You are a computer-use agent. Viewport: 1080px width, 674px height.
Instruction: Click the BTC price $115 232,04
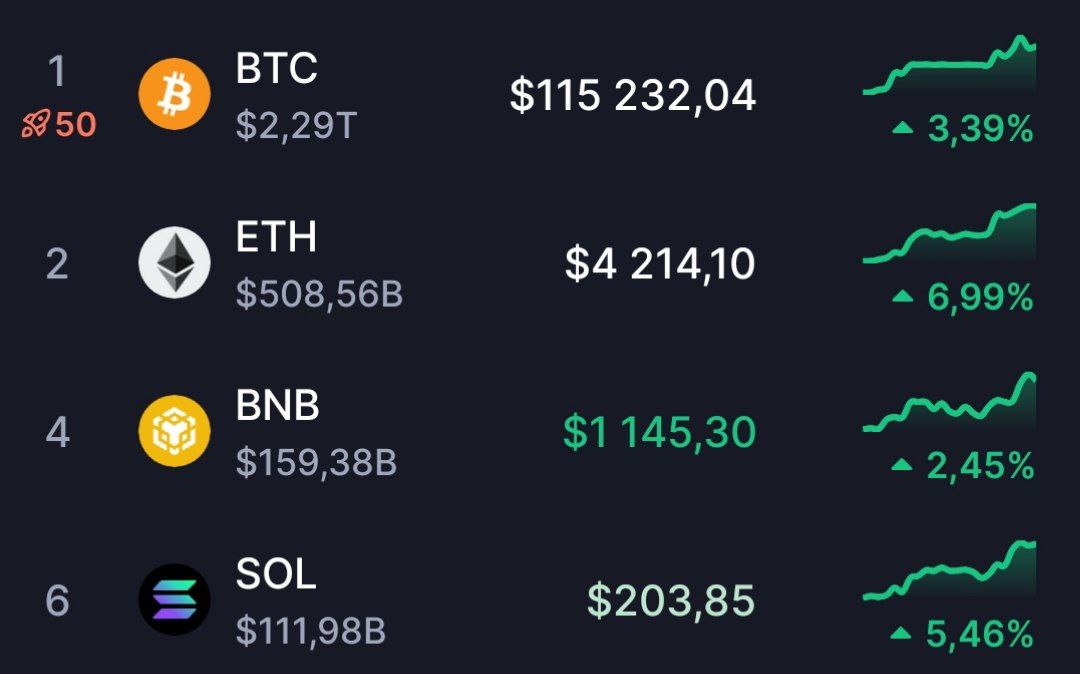(632, 96)
